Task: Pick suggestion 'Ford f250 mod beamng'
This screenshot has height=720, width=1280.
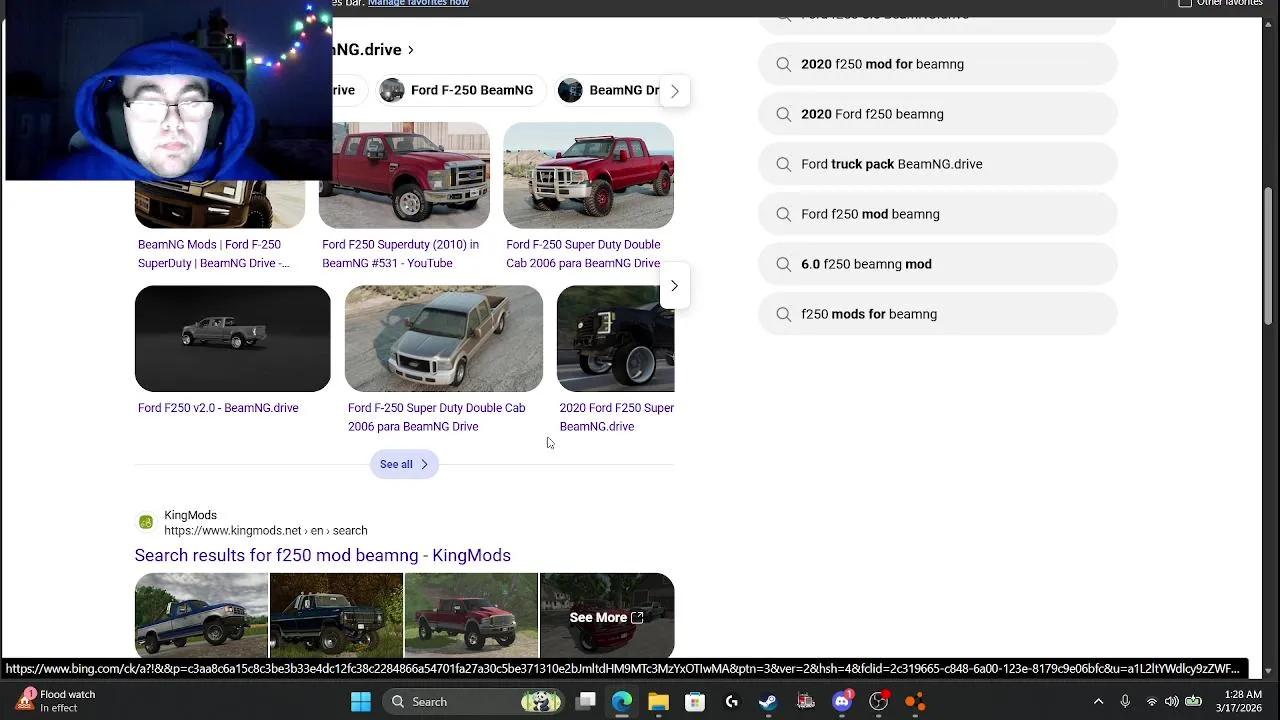Action: tap(937, 214)
